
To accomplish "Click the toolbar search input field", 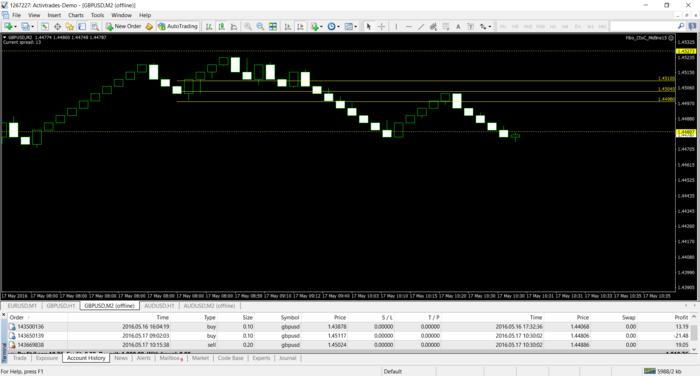I will 643,27.
